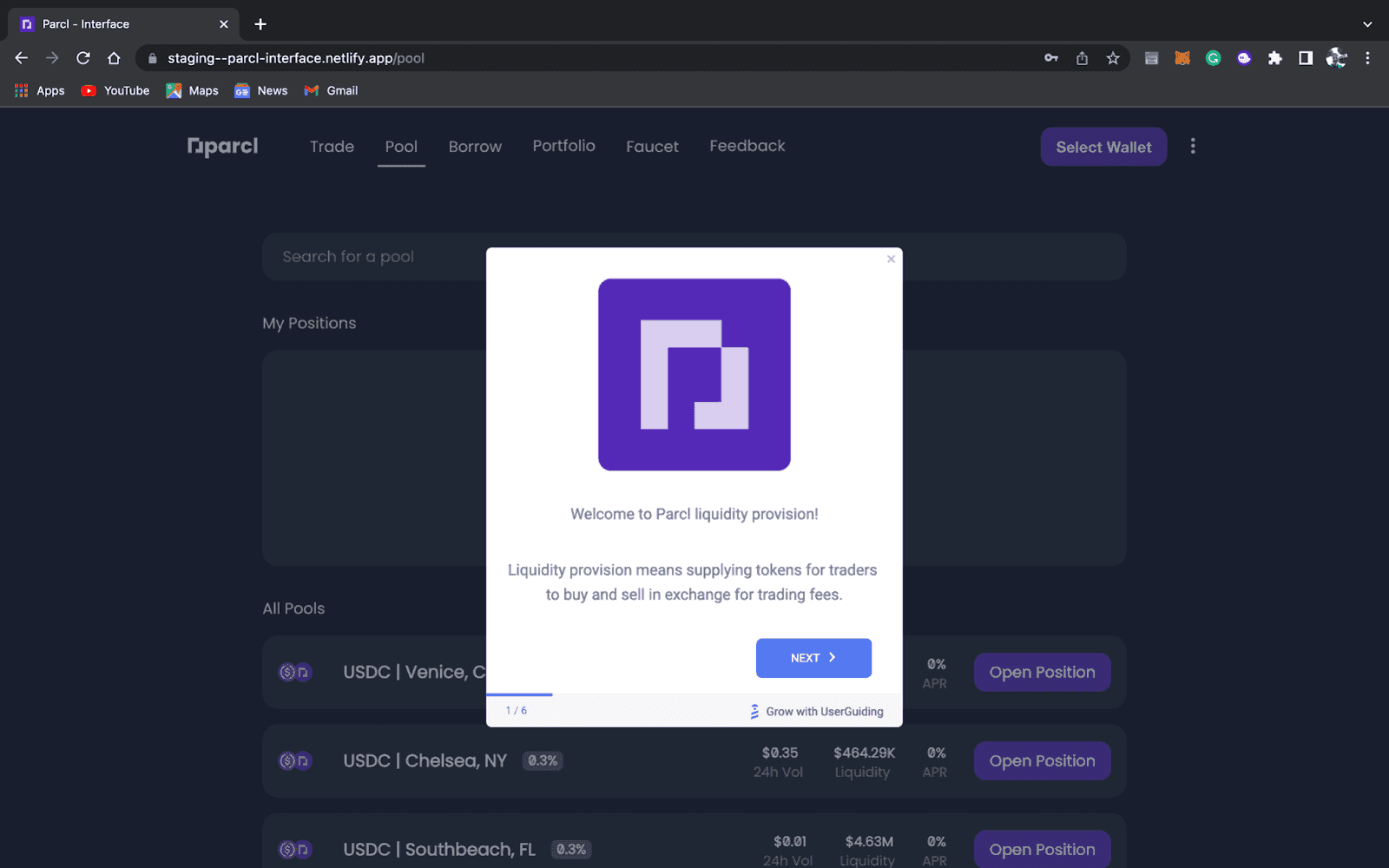The height and width of the screenshot is (868, 1389).
Task: Open Position for USDC | Southbeach, FL pool
Action: pos(1042,849)
